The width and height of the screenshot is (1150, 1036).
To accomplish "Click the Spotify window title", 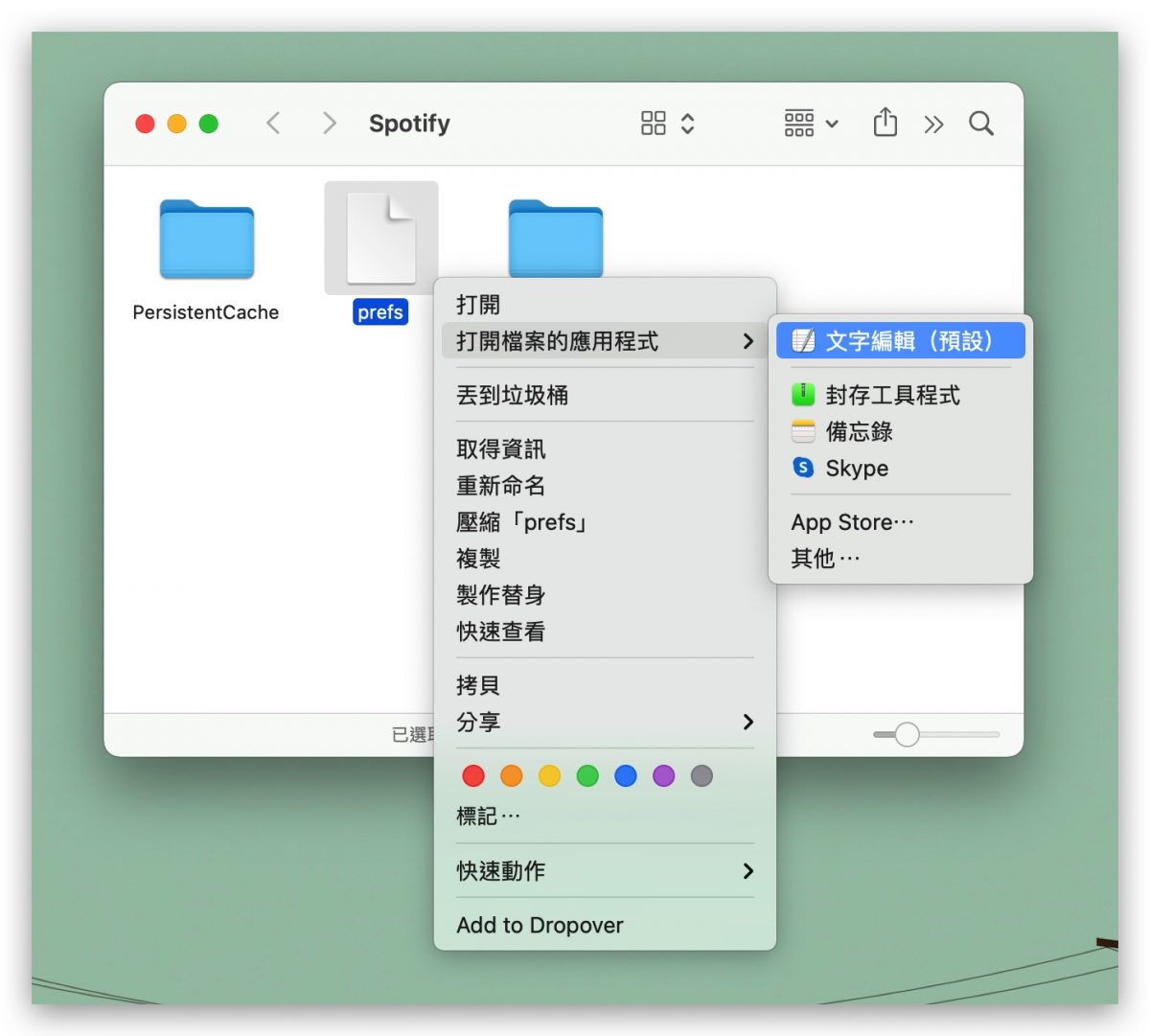I will [409, 124].
